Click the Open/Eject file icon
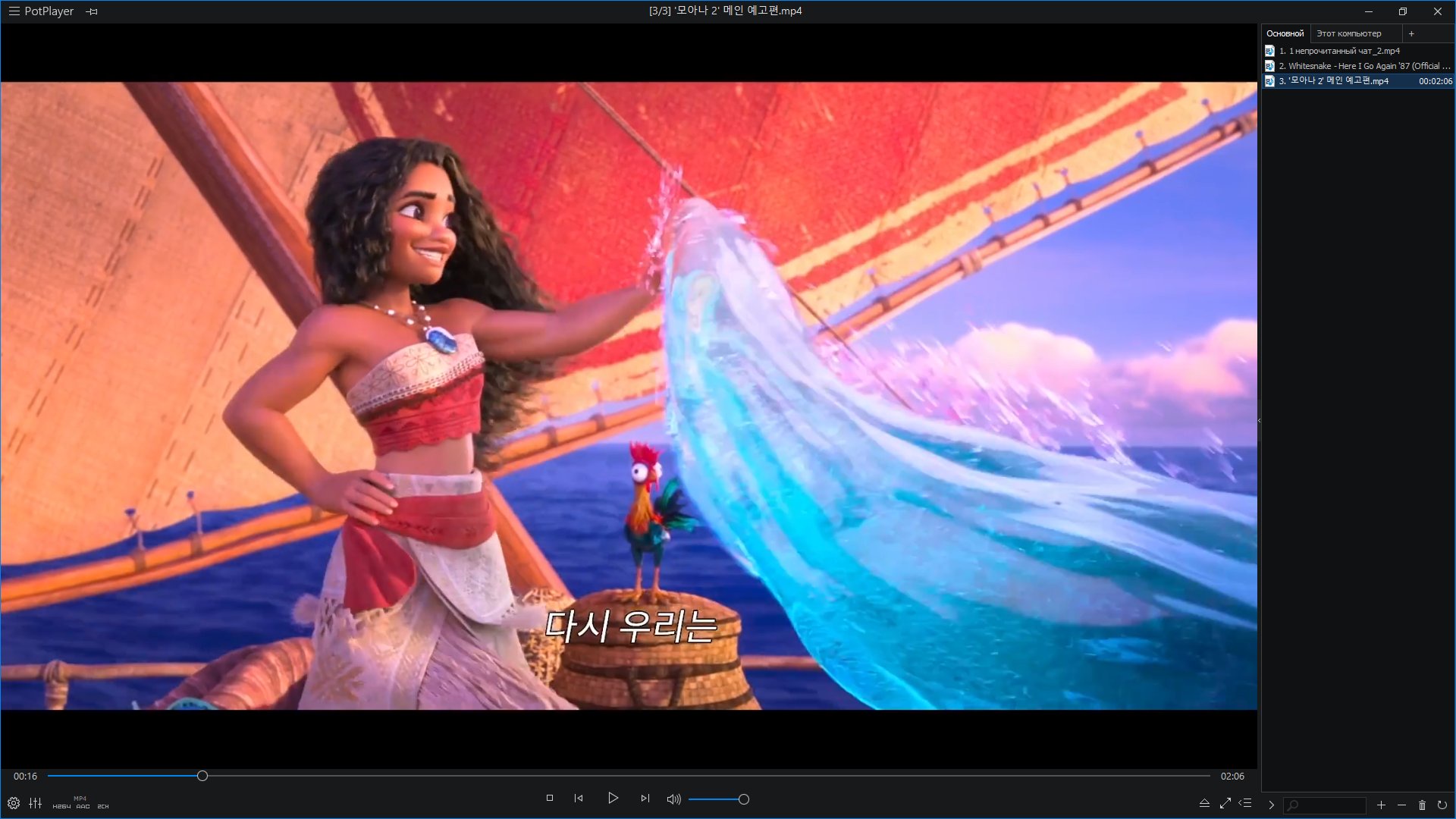 [1204, 803]
